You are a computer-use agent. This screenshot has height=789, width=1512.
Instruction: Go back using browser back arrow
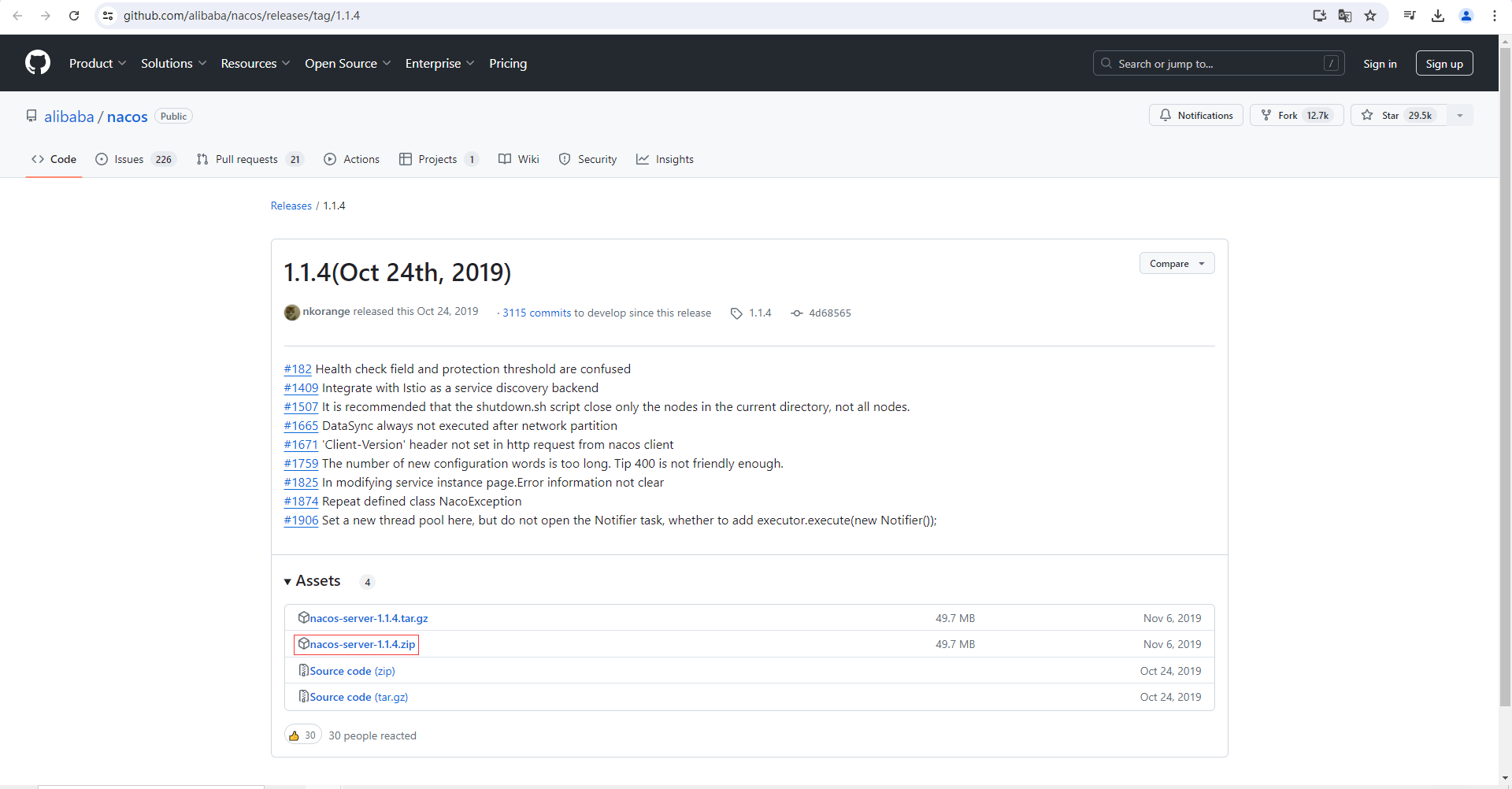pyautogui.click(x=17, y=16)
